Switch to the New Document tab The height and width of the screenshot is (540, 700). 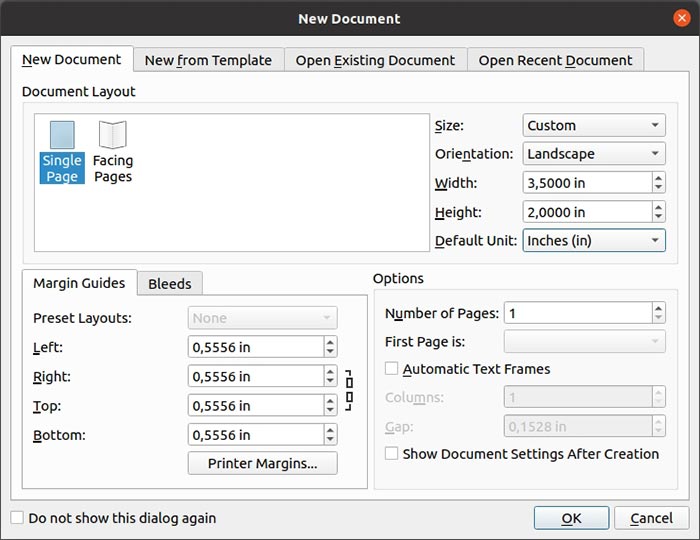[x=72, y=59]
